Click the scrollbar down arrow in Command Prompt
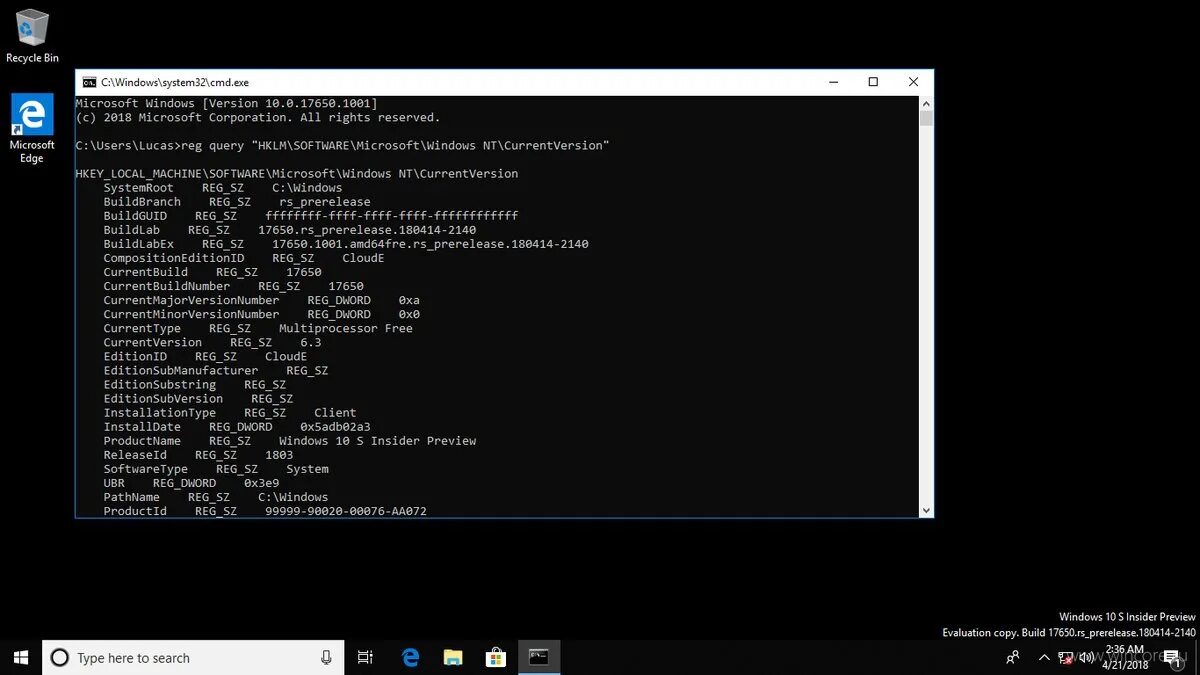 926,507
